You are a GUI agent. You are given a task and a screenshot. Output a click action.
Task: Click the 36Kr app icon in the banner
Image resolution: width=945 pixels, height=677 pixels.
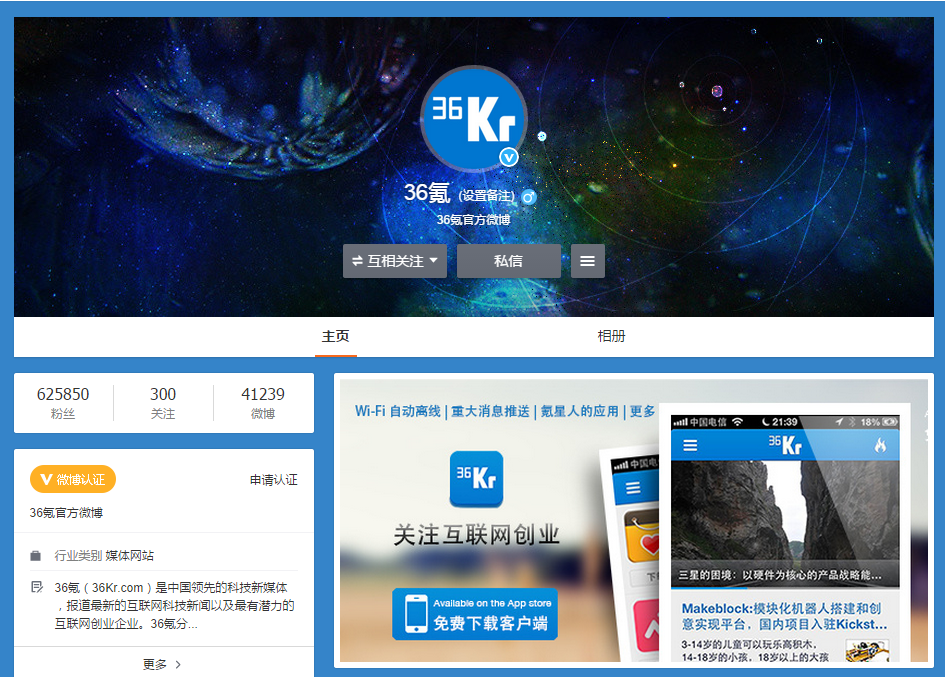[476, 479]
